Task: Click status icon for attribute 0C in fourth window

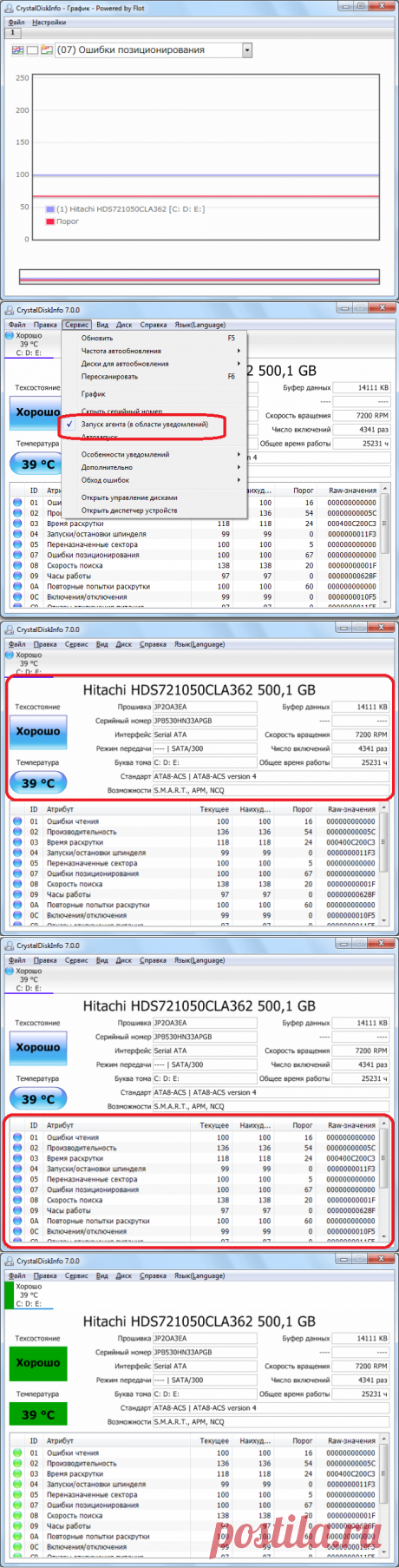Action: (x=18, y=1231)
